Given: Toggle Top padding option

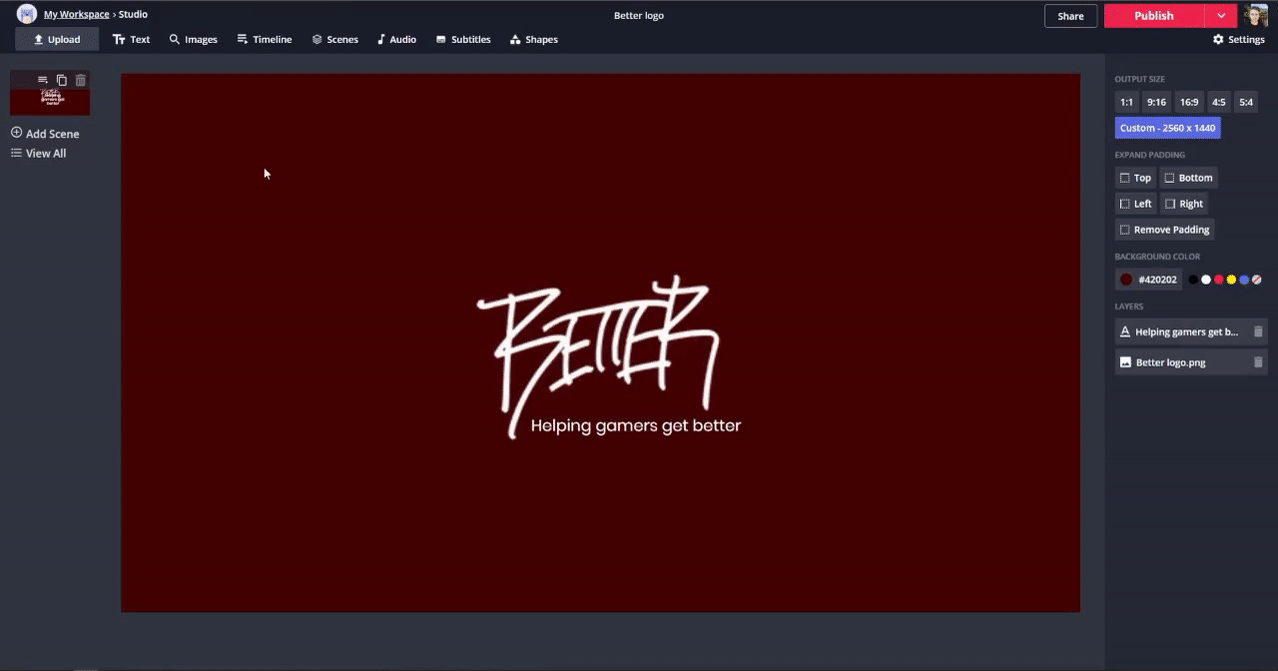Looking at the screenshot, I should [1135, 178].
